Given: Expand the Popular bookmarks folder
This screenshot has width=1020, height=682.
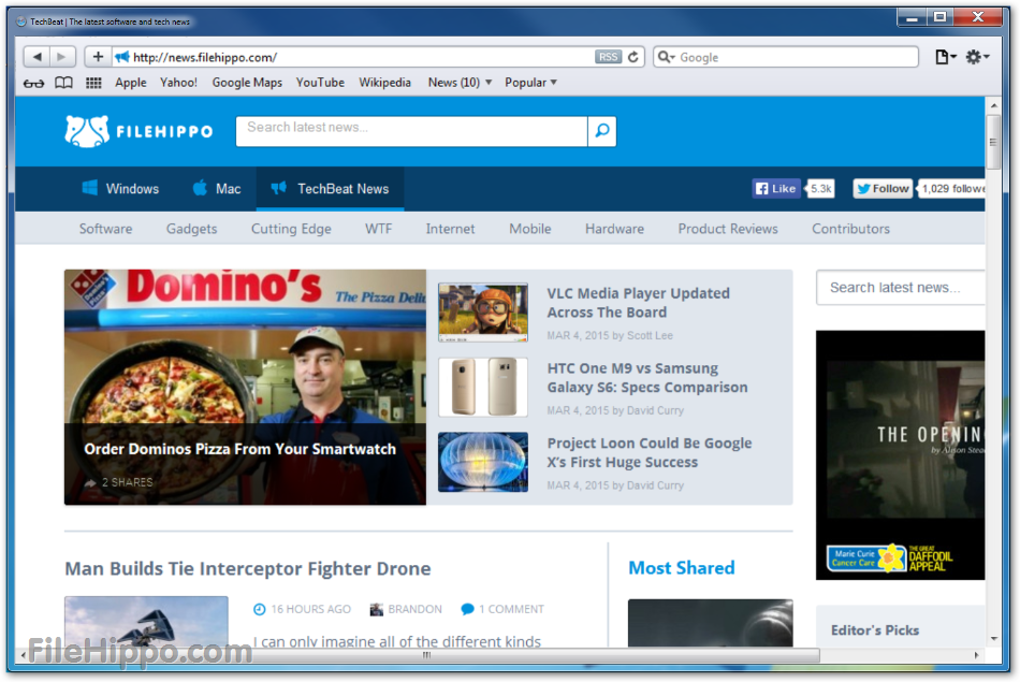Looking at the screenshot, I should [531, 83].
